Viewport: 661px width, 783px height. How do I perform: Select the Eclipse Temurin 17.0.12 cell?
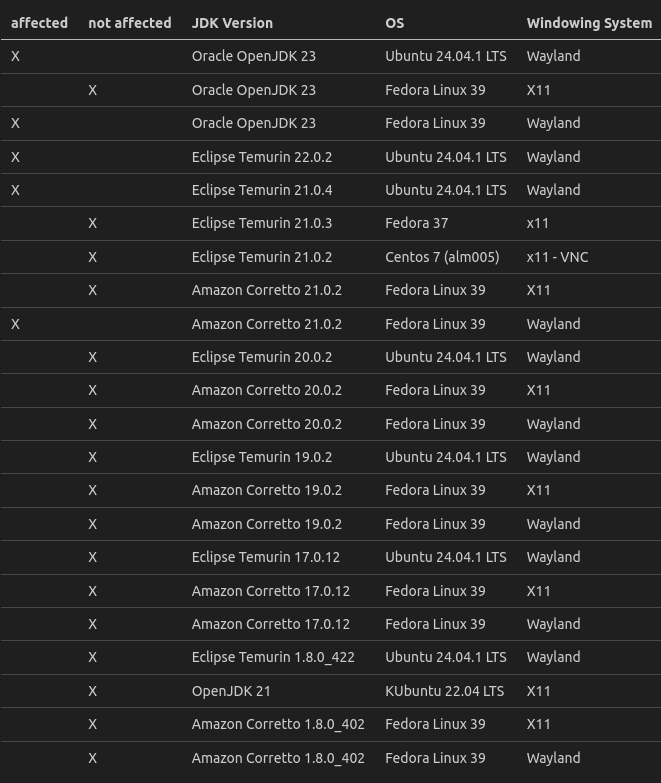click(x=266, y=557)
